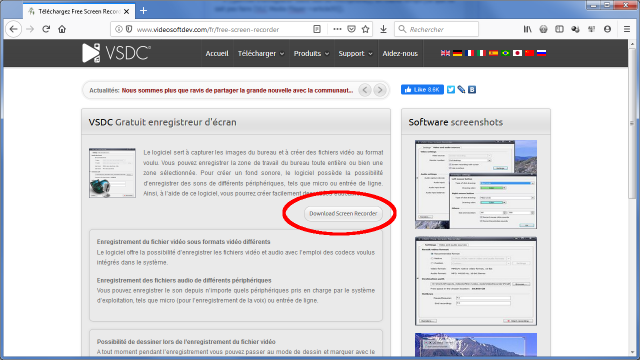The height and width of the screenshot is (360, 640).
Task: Click the screen recorder product image
Action: click(112, 173)
